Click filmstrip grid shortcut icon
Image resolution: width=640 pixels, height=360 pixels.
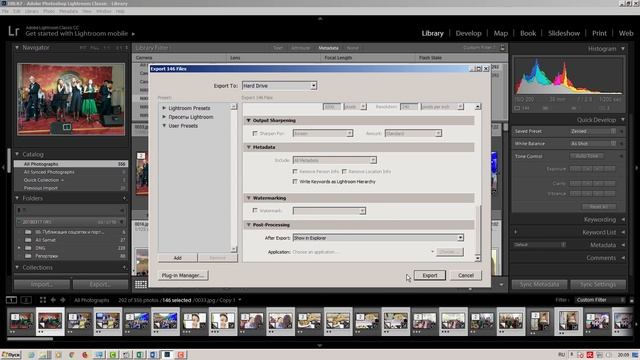tap(43, 300)
